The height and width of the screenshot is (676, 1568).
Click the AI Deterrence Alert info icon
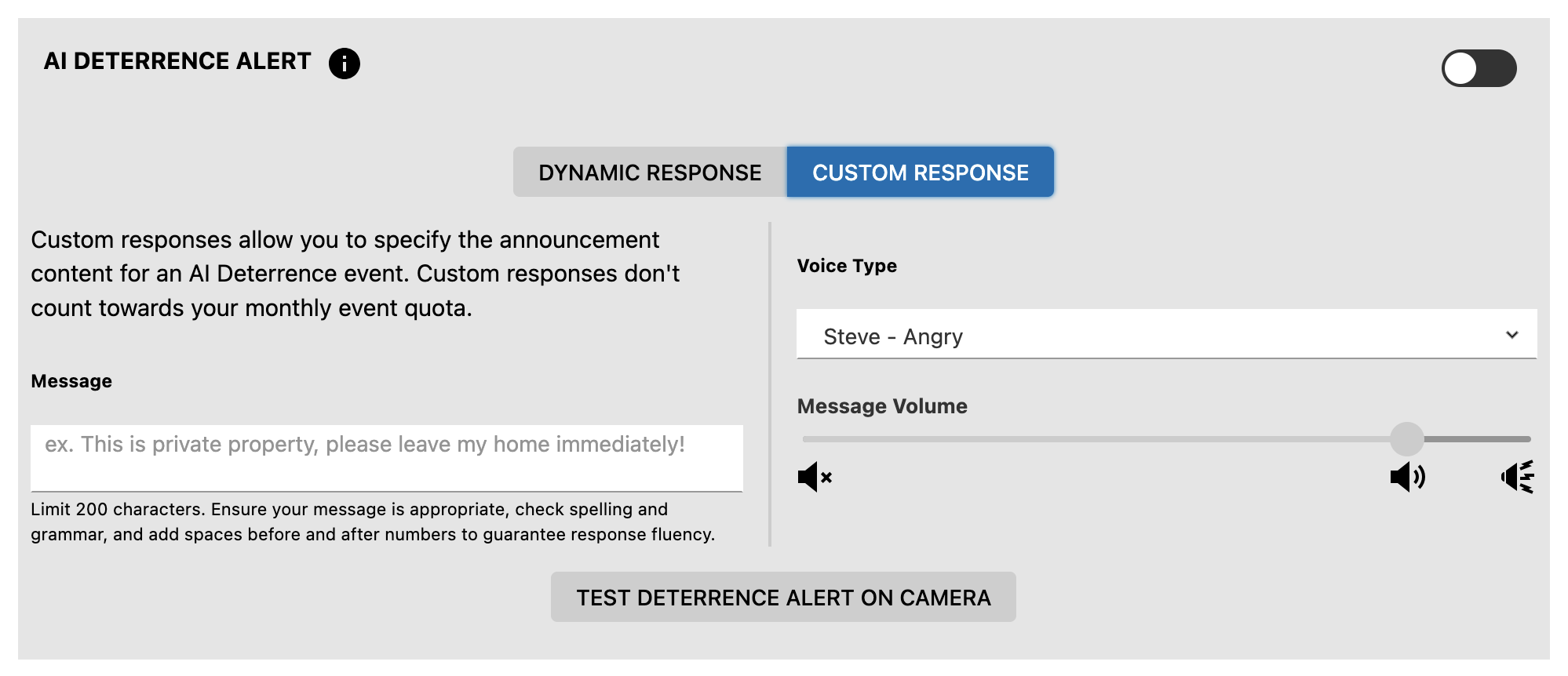[344, 63]
